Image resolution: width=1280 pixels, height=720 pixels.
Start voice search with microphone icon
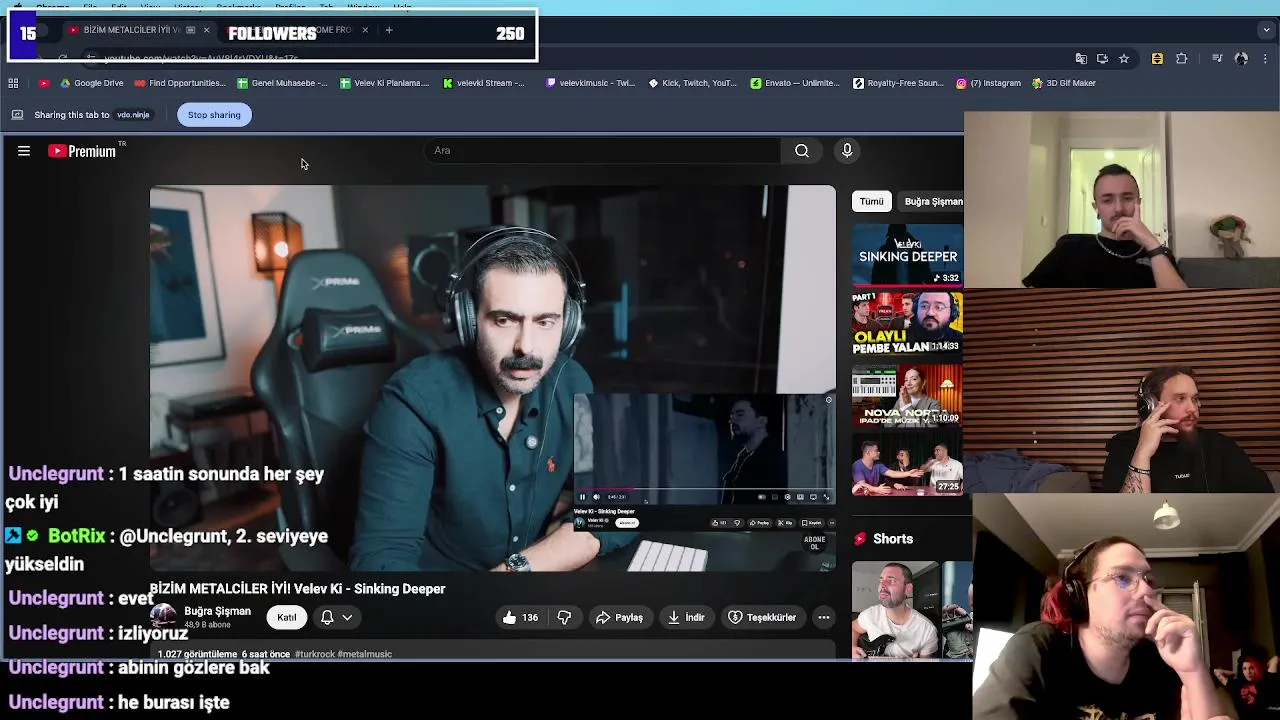click(847, 150)
